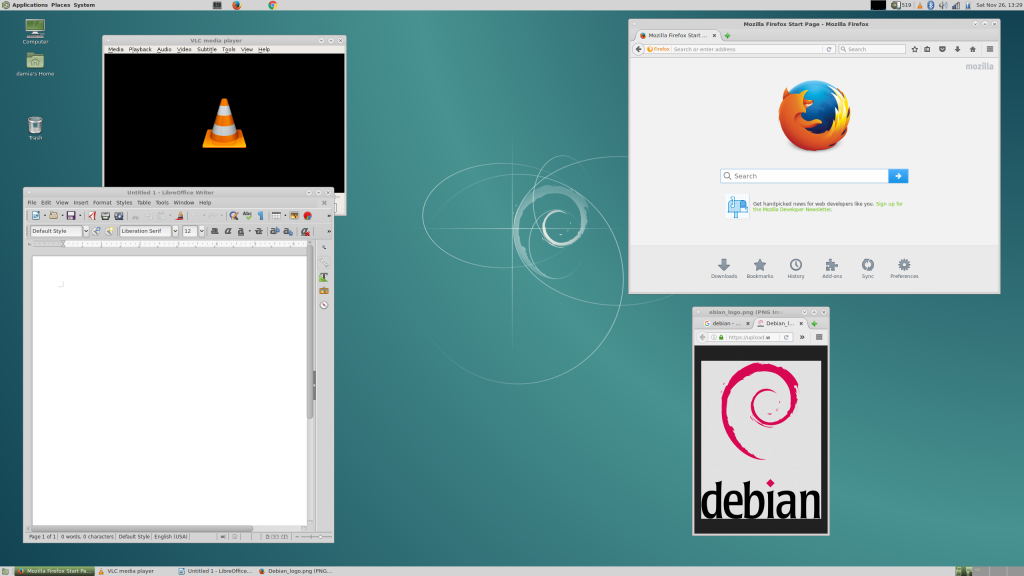Screen dimensions: 1024x576
Task: Click the Subscript icon in Writer
Action: pos(288,231)
